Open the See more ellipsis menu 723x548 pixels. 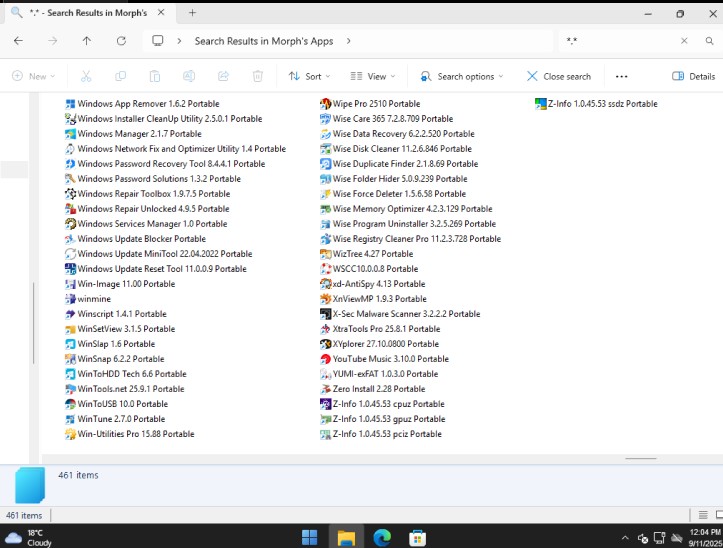click(622, 76)
